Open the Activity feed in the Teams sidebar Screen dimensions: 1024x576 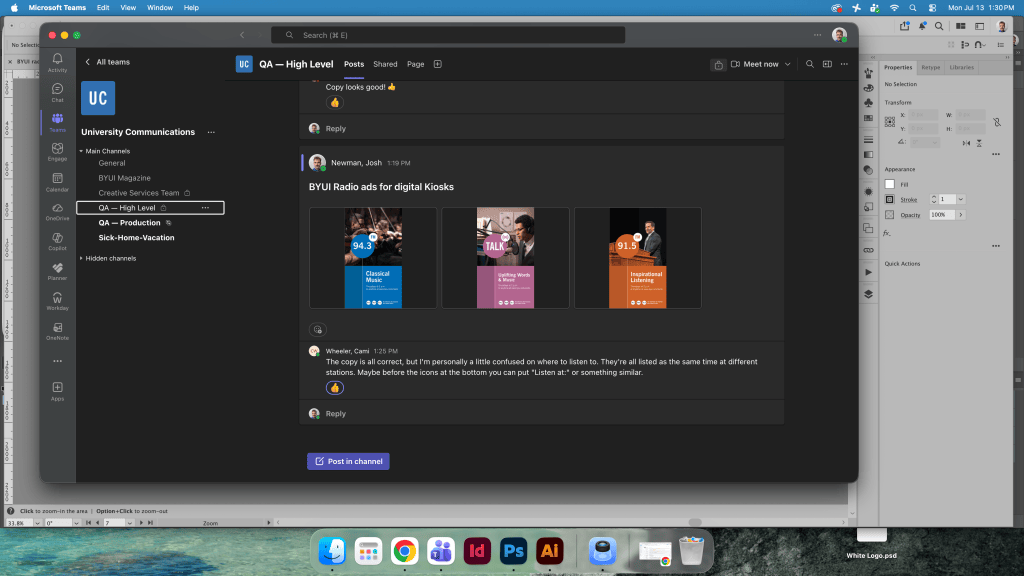click(57, 63)
